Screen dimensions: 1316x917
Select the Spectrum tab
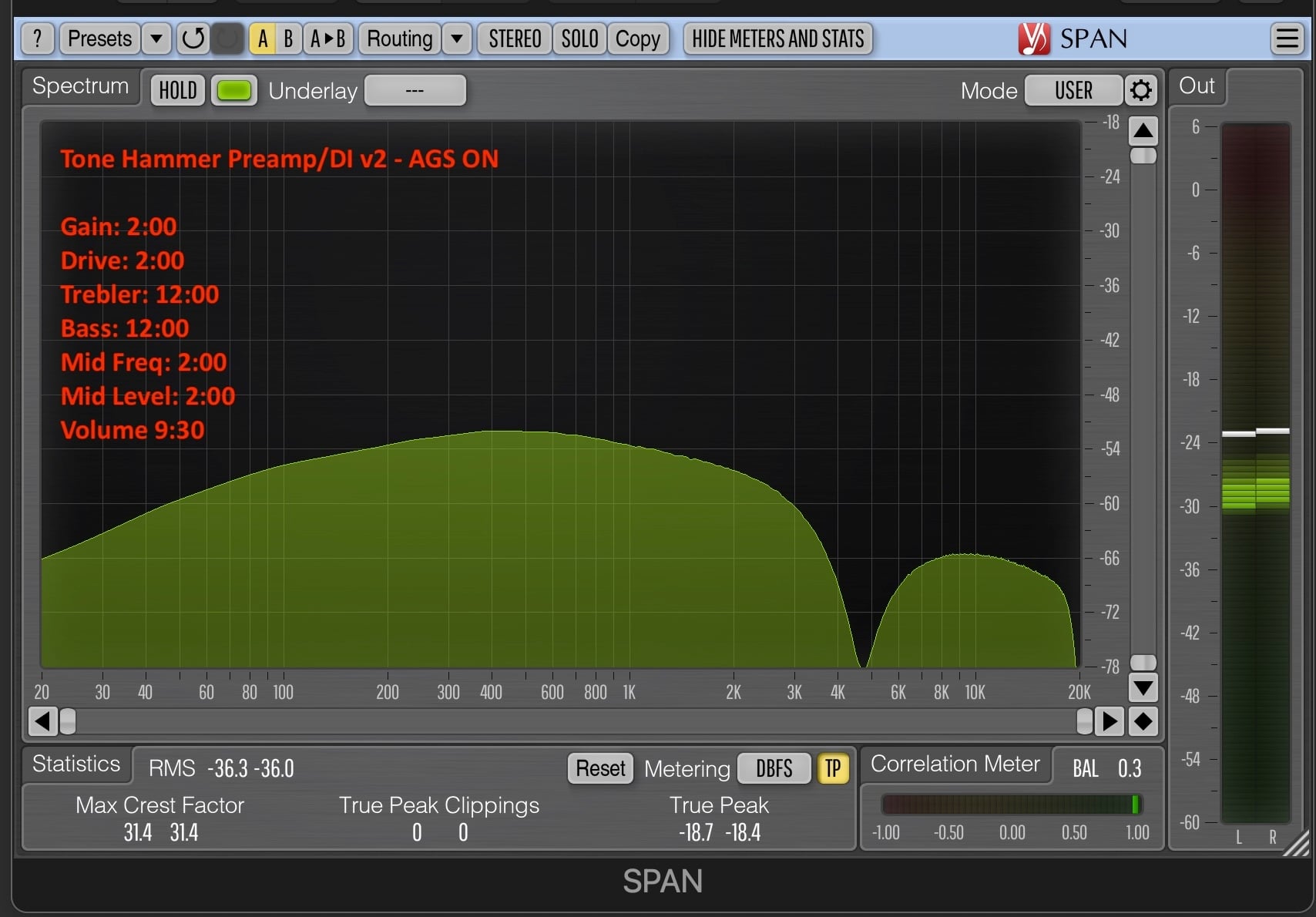(x=81, y=86)
